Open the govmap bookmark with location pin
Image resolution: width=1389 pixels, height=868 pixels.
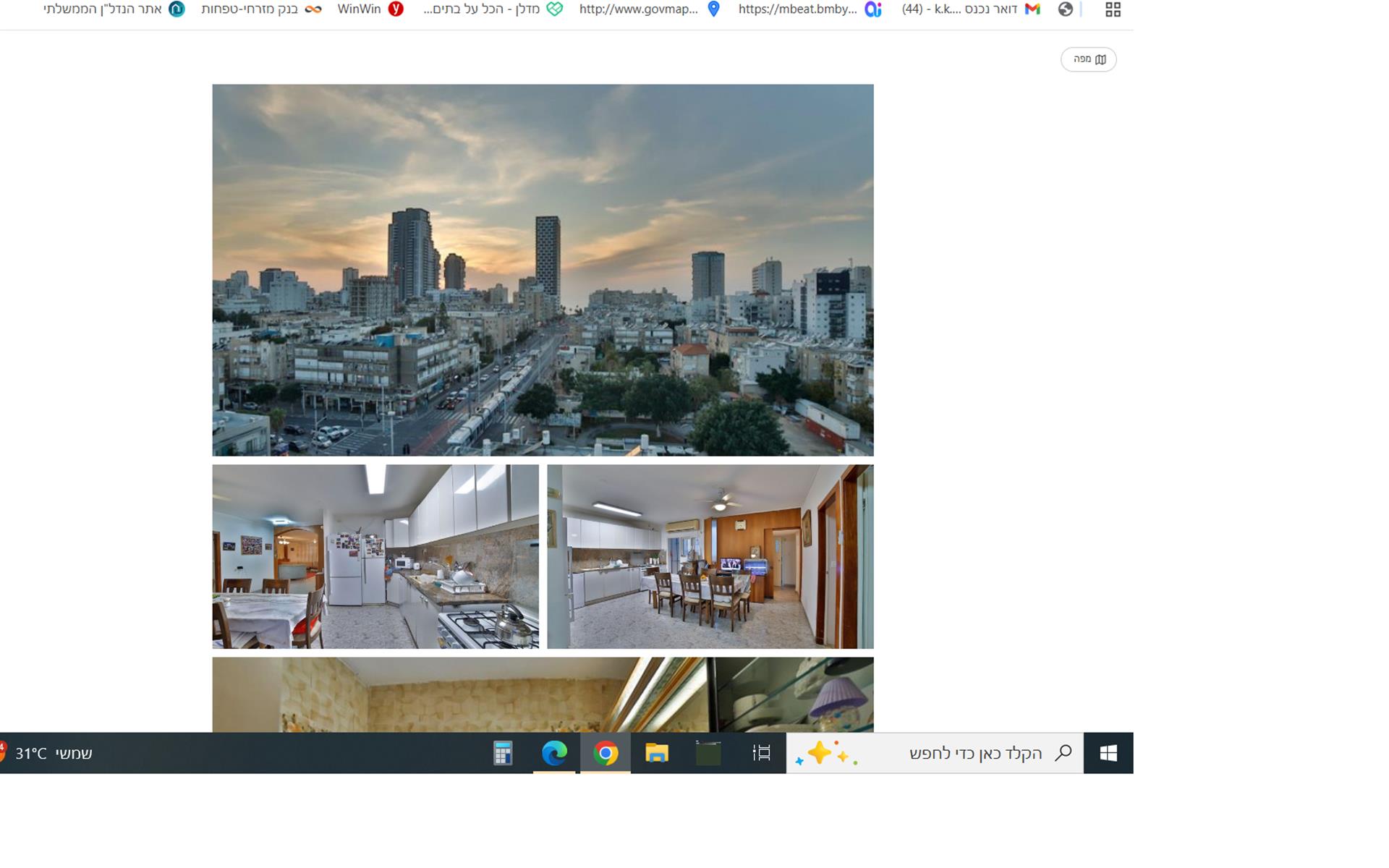649,9
